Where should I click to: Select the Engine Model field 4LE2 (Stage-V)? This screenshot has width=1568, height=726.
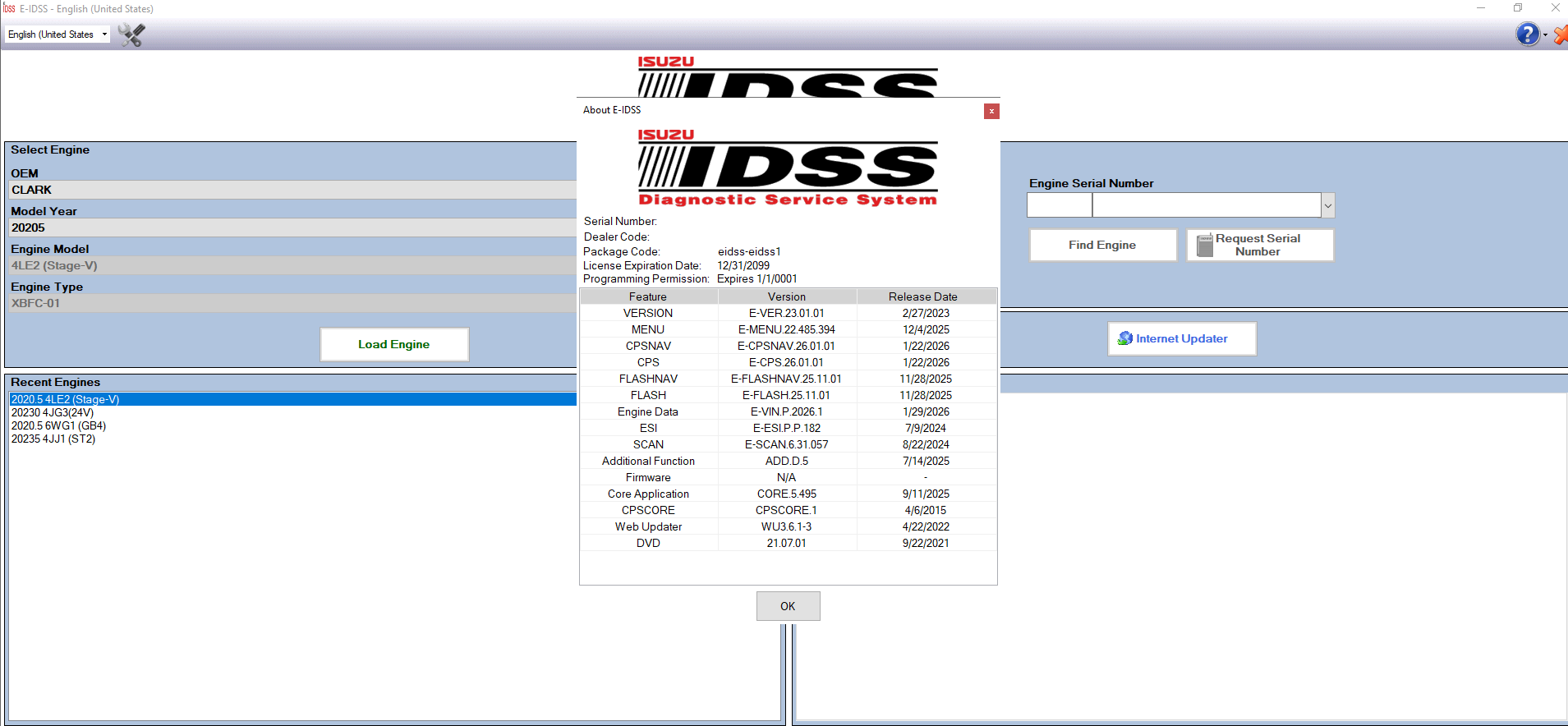(x=293, y=265)
